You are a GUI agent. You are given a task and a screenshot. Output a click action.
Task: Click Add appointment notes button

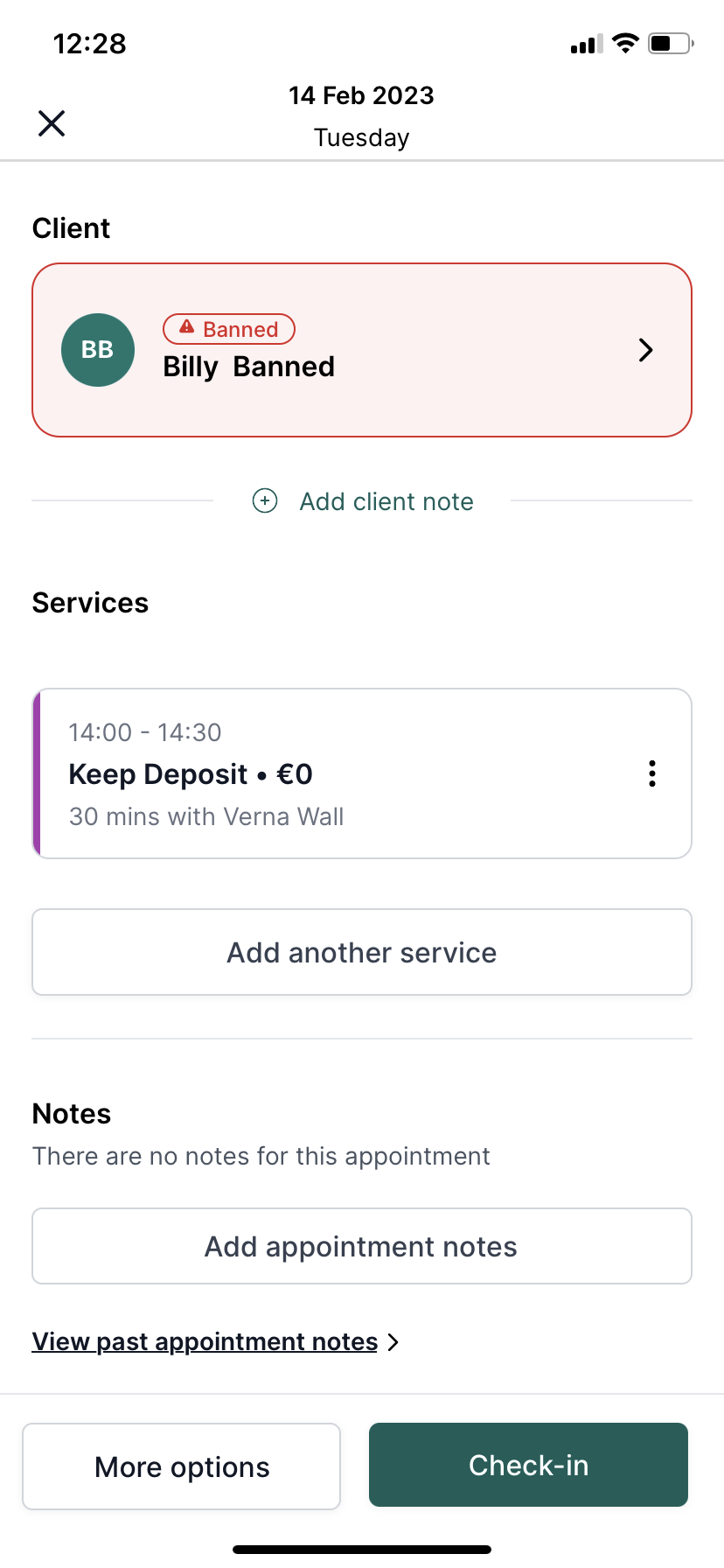[362, 1246]
